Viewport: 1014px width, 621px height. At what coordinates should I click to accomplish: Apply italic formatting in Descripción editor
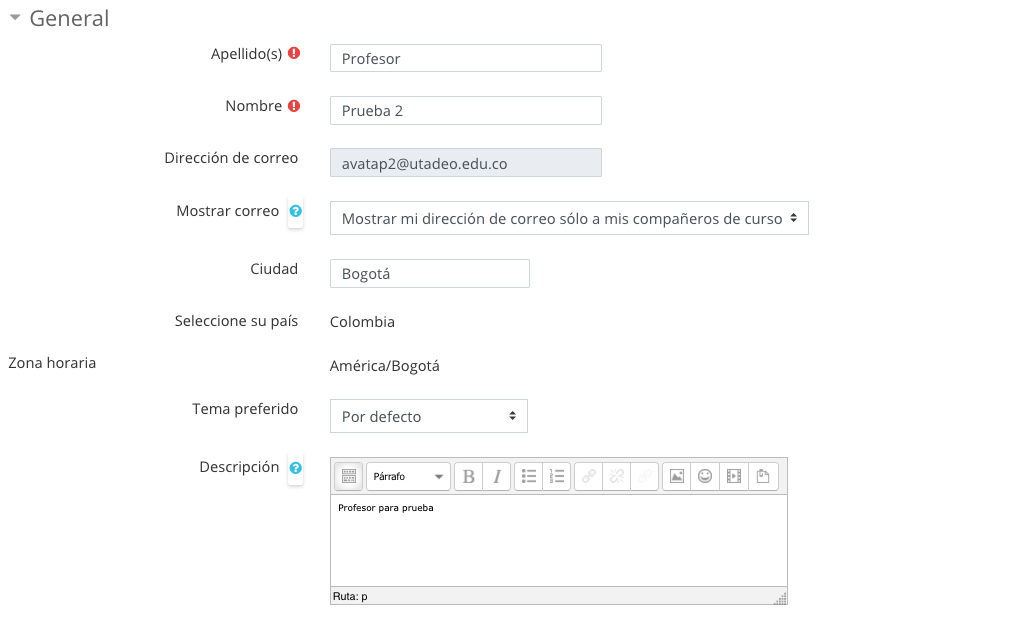(497, 477)
